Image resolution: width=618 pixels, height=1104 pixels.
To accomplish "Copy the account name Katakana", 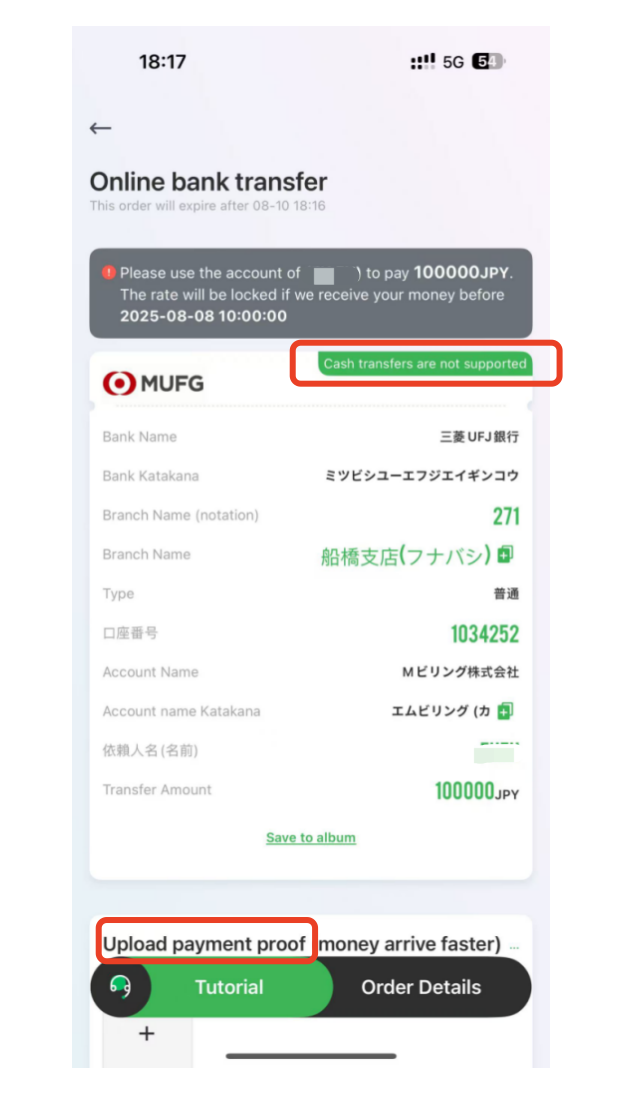I will point(505,711).
